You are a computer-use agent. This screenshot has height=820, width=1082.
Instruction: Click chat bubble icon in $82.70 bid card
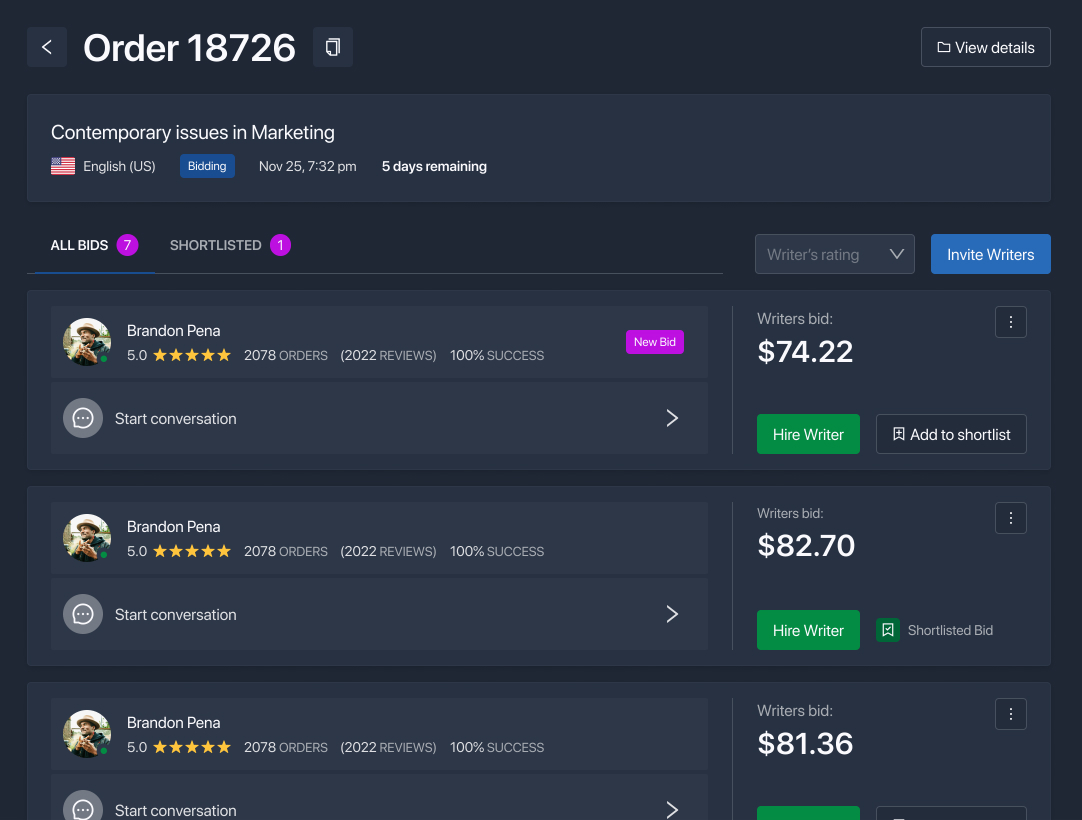tap(83, 614)
